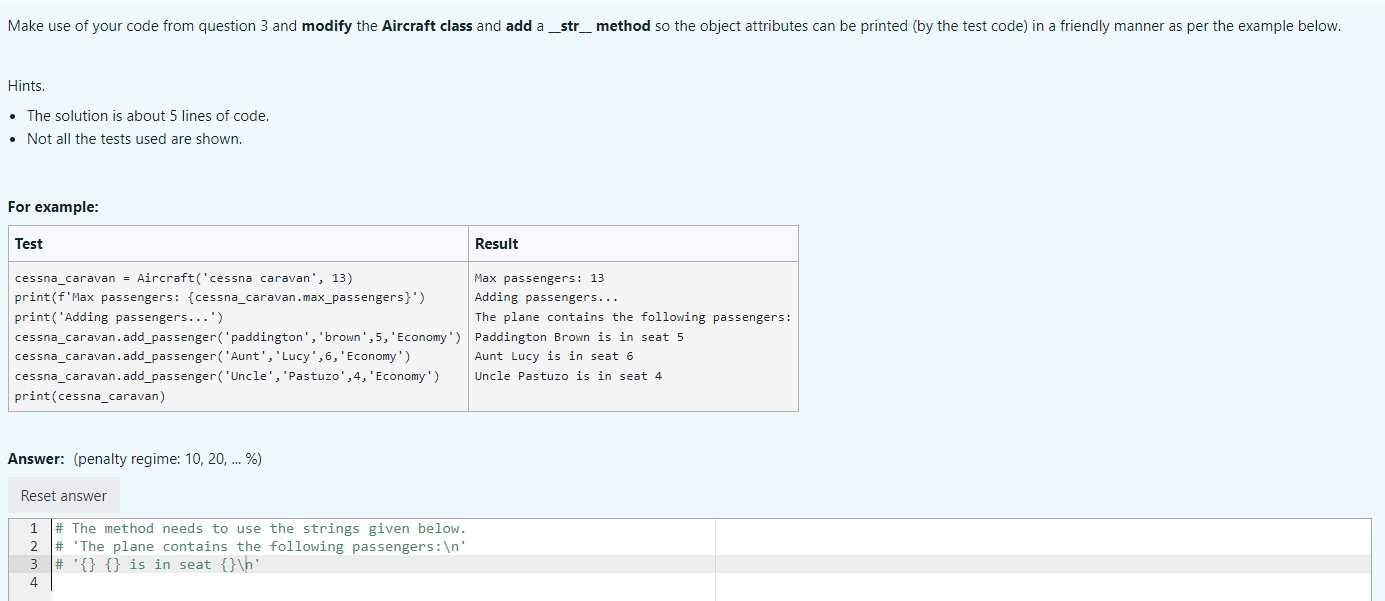The width and height of the screenshot is (1385, 601).
Task: Click line number 3 in the editor gutter
Action: pyautogui.click(x=33, y=564)
